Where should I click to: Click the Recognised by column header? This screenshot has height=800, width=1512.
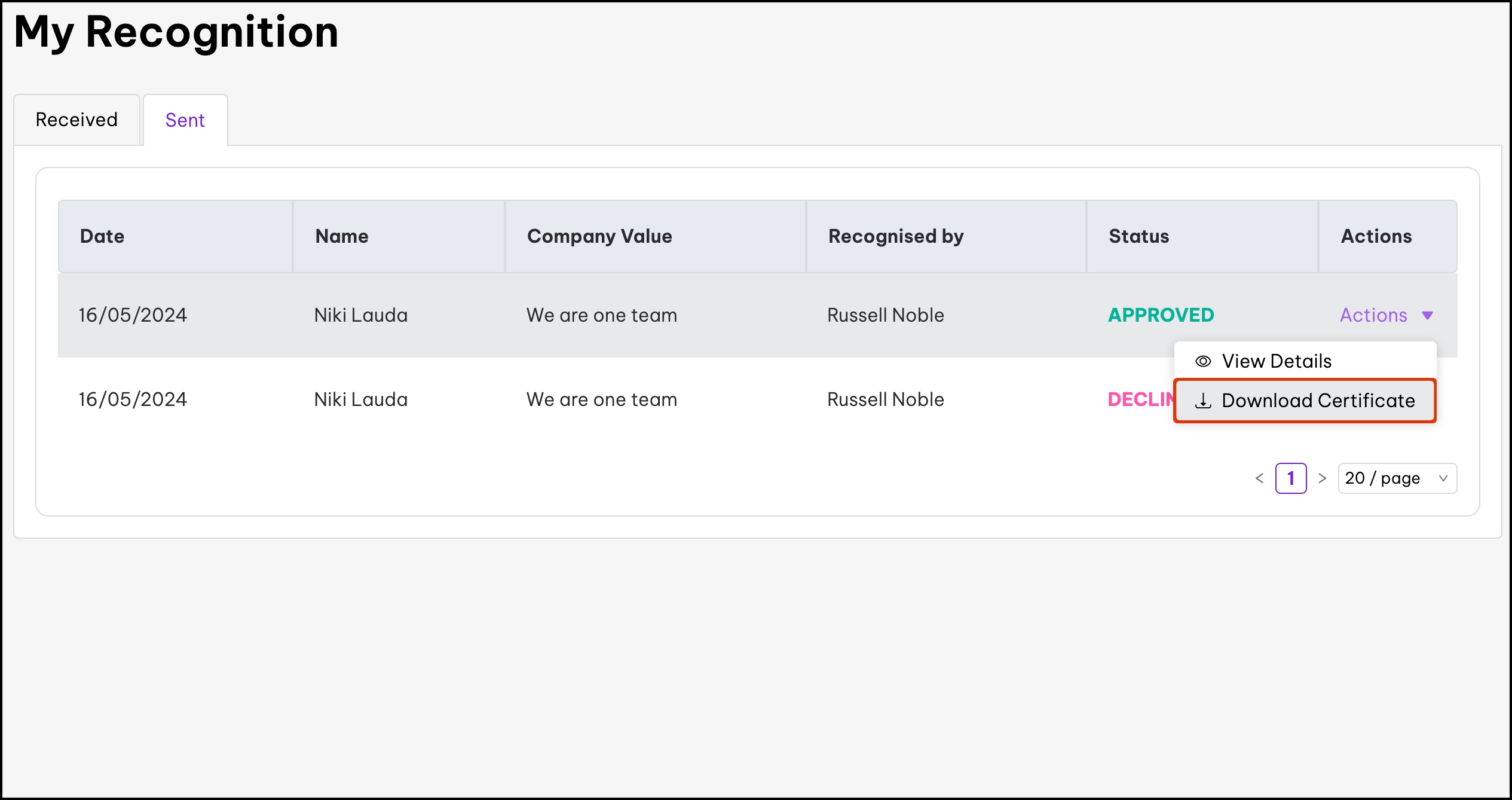click(895, 236)
